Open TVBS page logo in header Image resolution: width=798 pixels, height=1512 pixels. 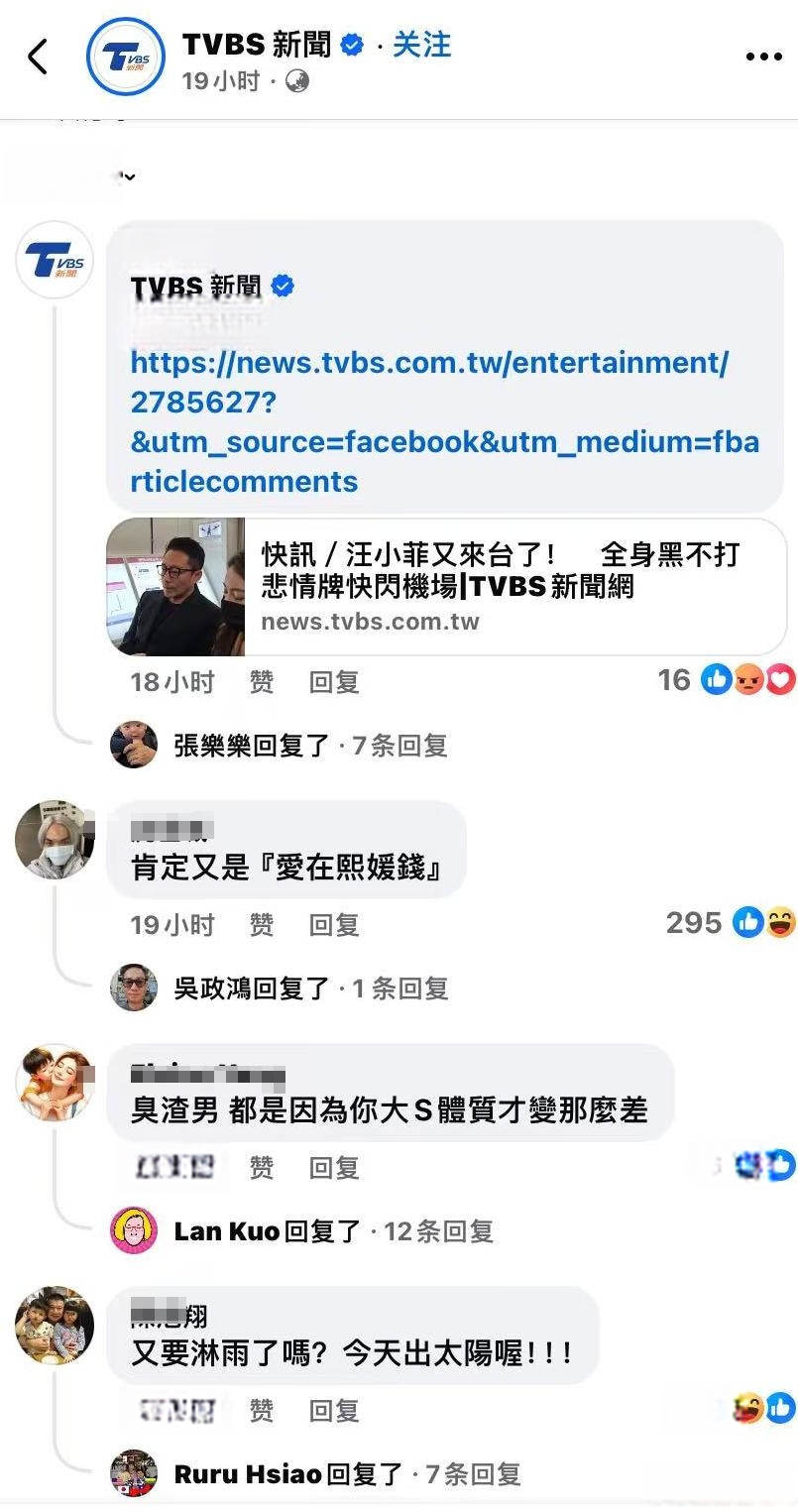pos(127,58)
